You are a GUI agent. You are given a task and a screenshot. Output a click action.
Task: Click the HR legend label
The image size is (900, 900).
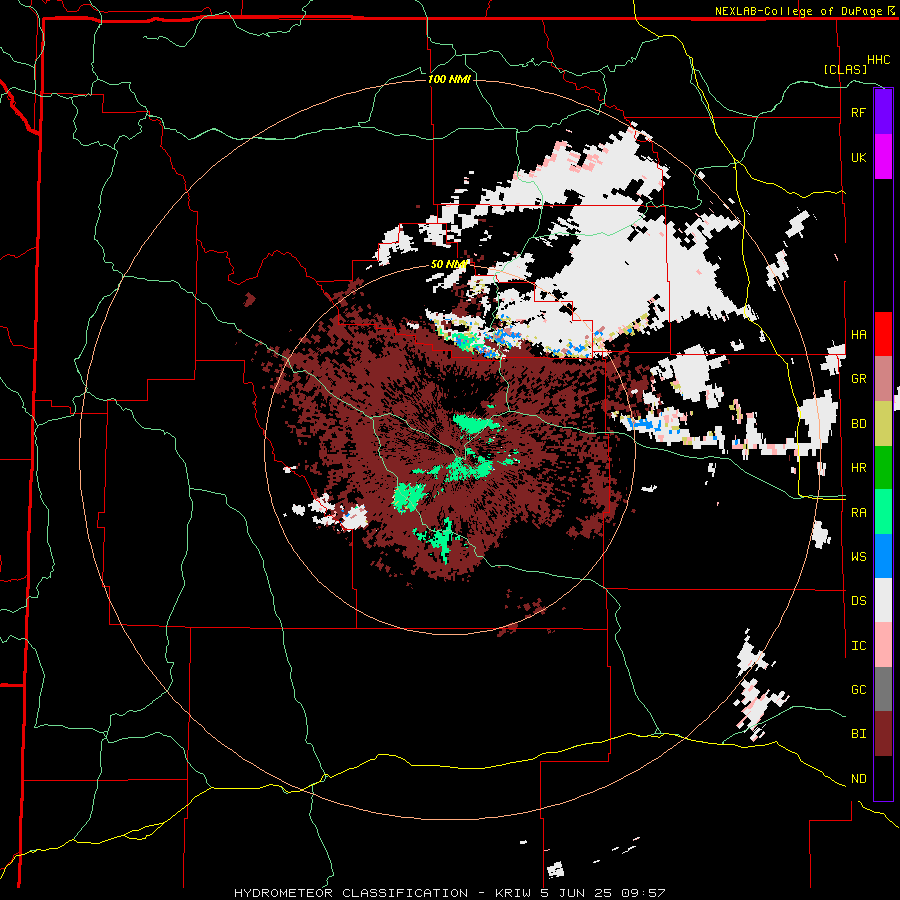(x=858, y=468)
